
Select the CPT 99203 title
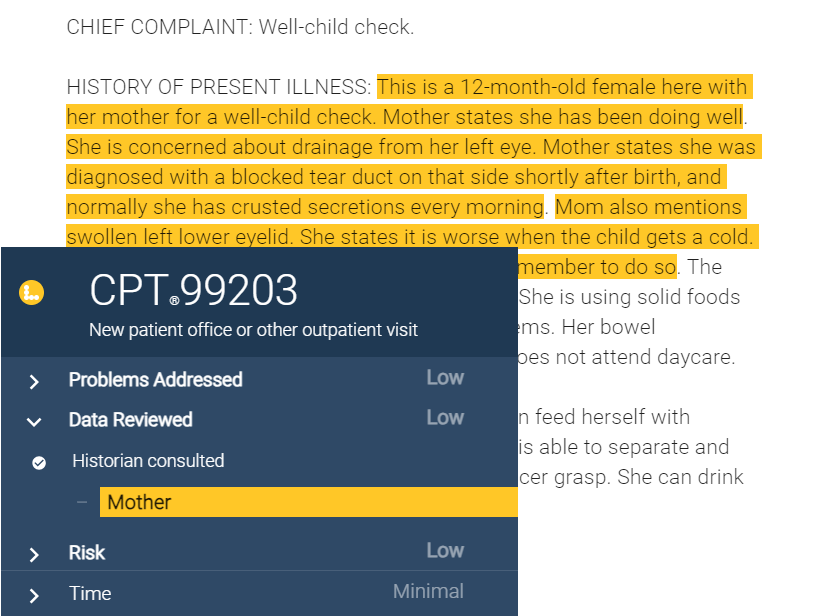pyautogui.click(x=192, y=292)
